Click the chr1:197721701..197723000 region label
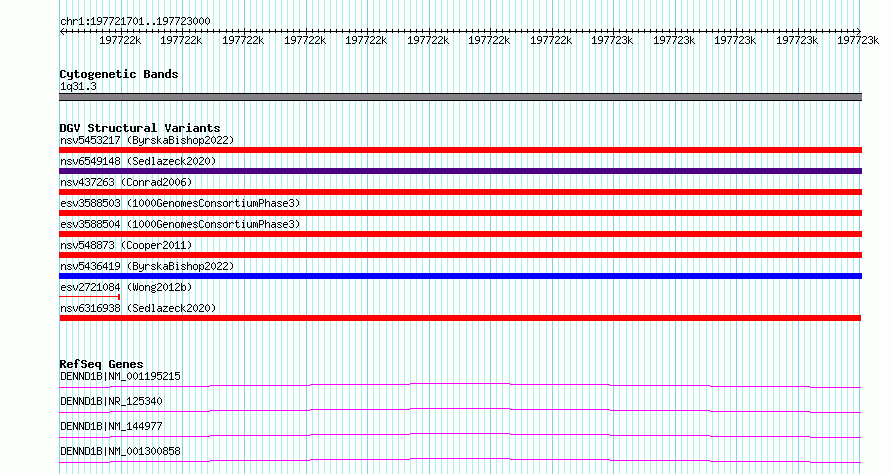Viewport: 890px width, 474px height. pos(135,22)
